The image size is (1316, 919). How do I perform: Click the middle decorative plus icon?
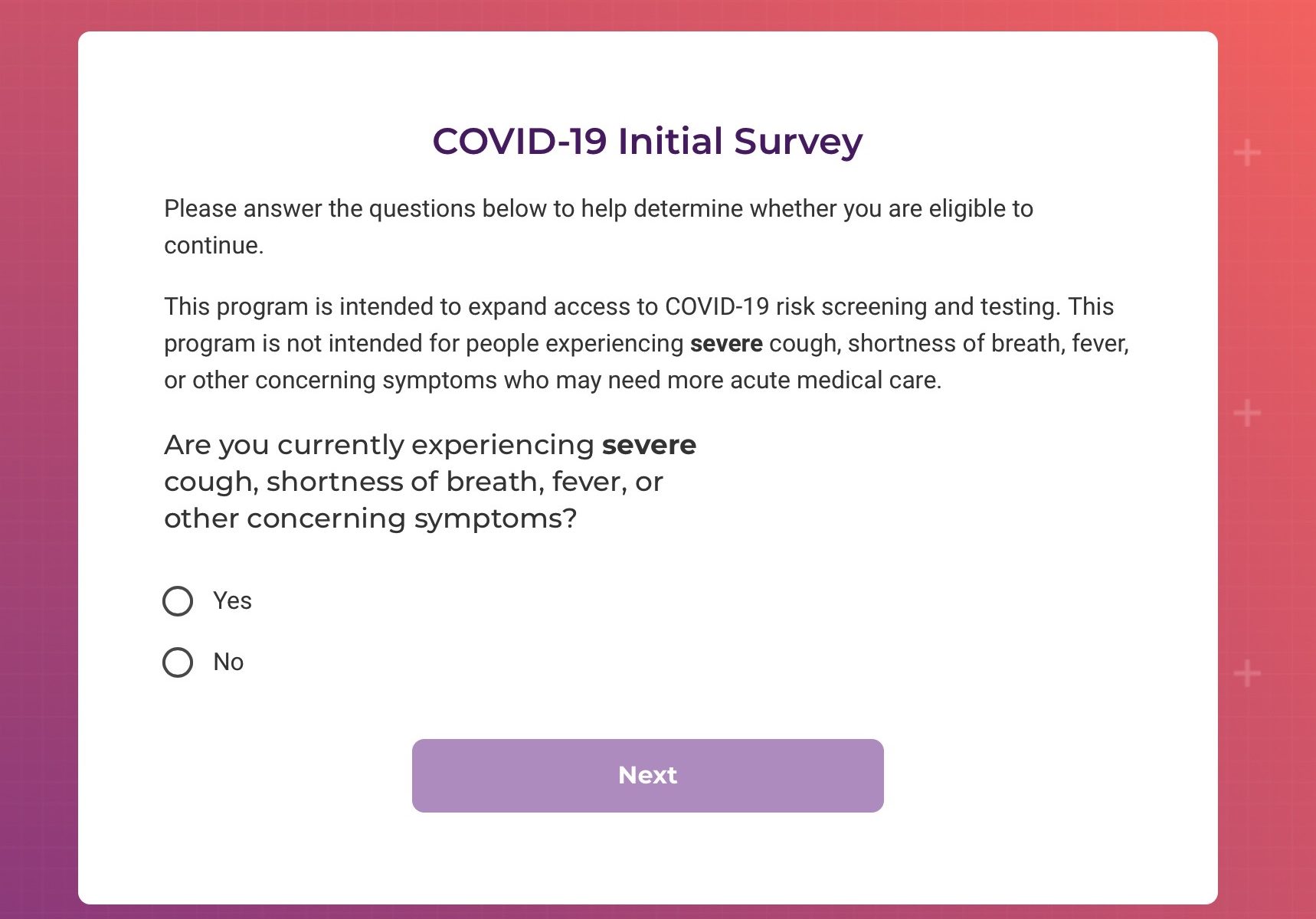pos(1247,414)
